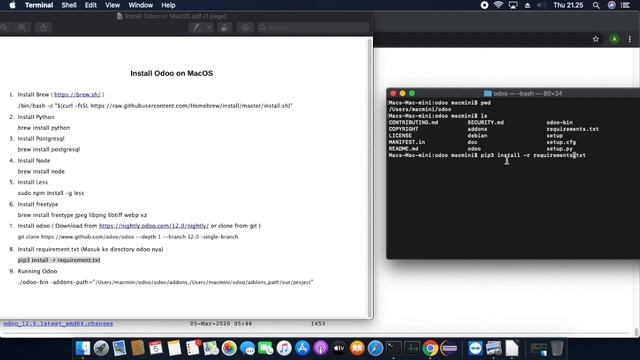Viewport: 640px width, 360px height.
Task: Open Notes from the Dock
Action: (x=174, y=348)
